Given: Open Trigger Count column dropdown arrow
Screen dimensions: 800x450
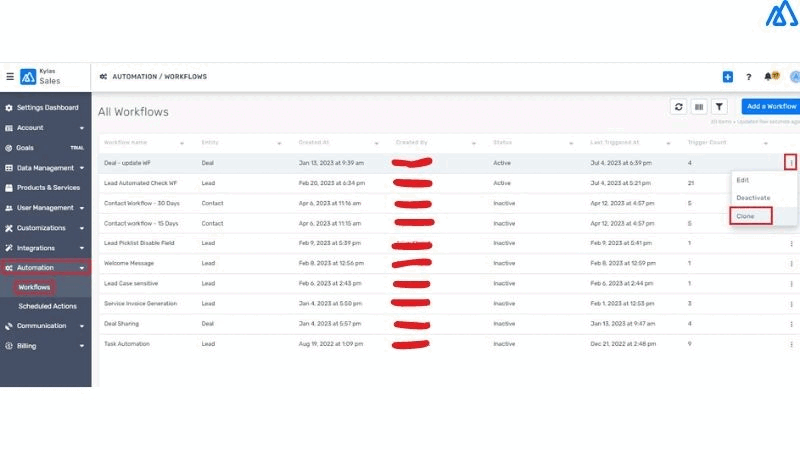Looking at the screenshot, I should point(765,143).
